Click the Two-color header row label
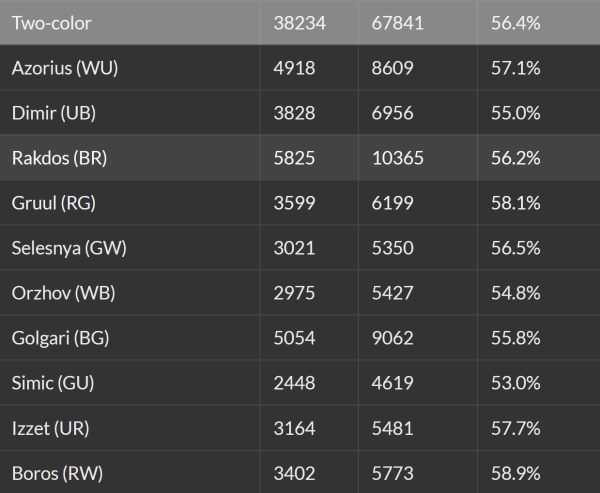Image resolution: width=600 pixels, height=493 pixels. pyautogui.click(x=51, y=22)
